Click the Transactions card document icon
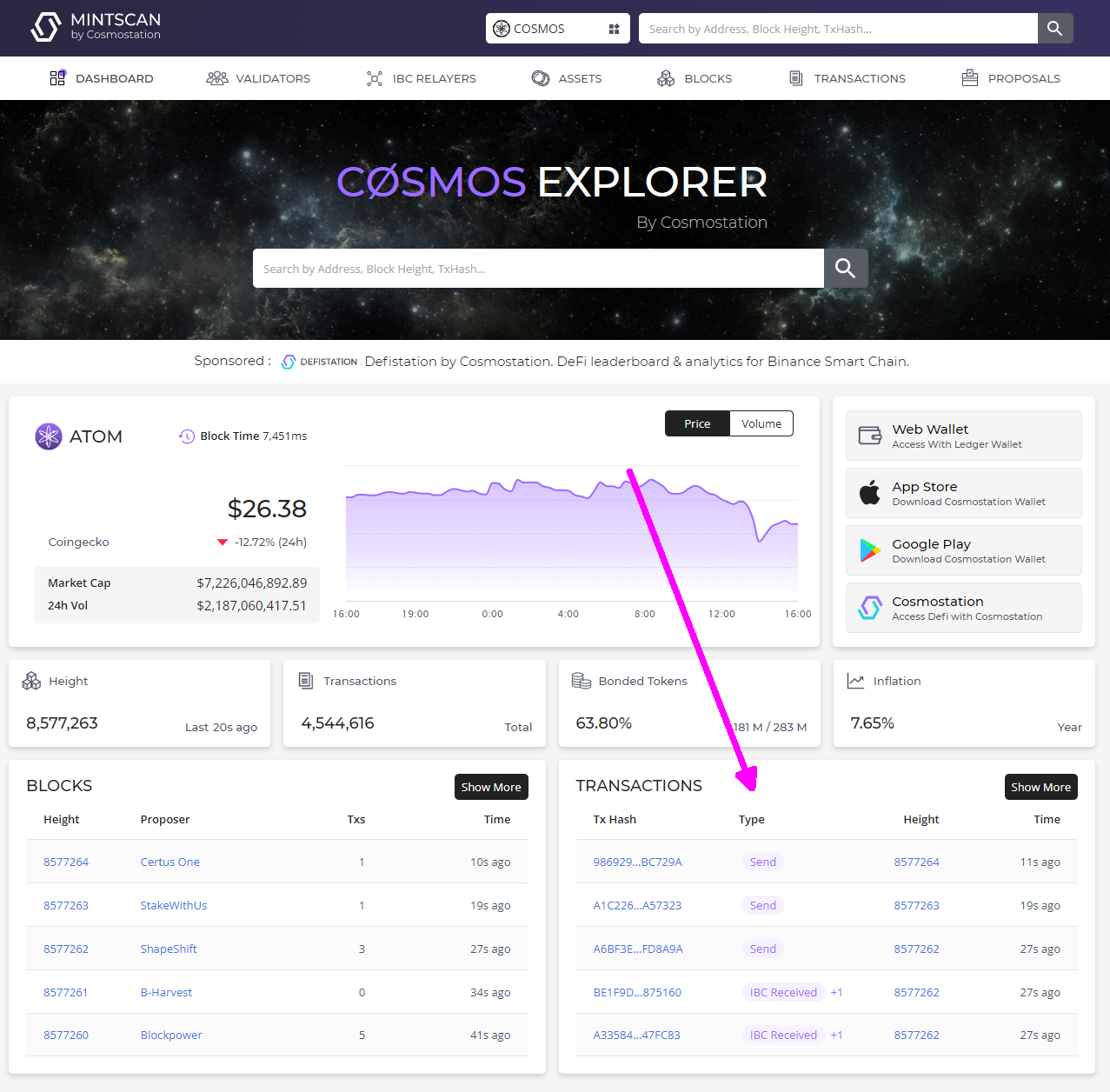The height and width of the screenshot is (1092, 1110). pos(306,681)
